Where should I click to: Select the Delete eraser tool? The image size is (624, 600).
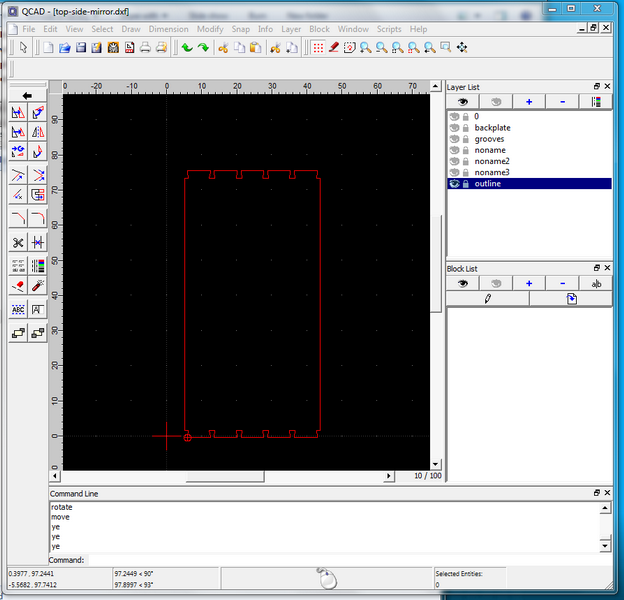click(x=18, y=286)
